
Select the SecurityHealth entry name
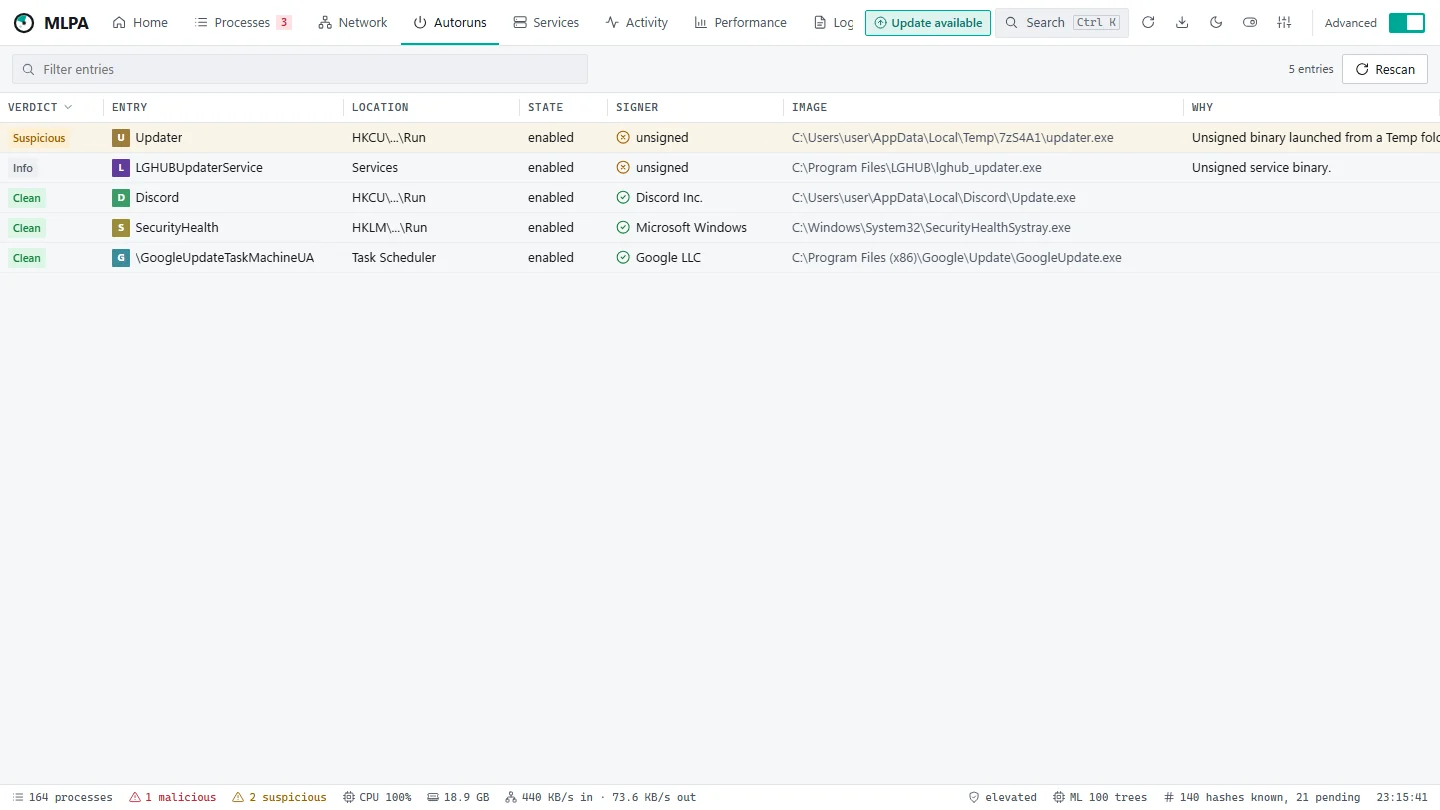point(177,228)
